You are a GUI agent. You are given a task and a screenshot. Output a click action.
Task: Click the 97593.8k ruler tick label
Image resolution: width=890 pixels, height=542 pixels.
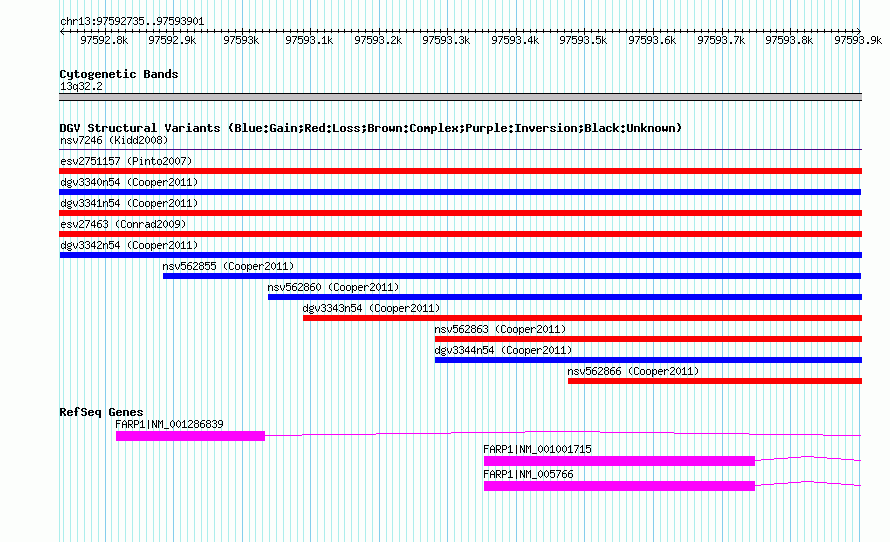coord(789,40)
